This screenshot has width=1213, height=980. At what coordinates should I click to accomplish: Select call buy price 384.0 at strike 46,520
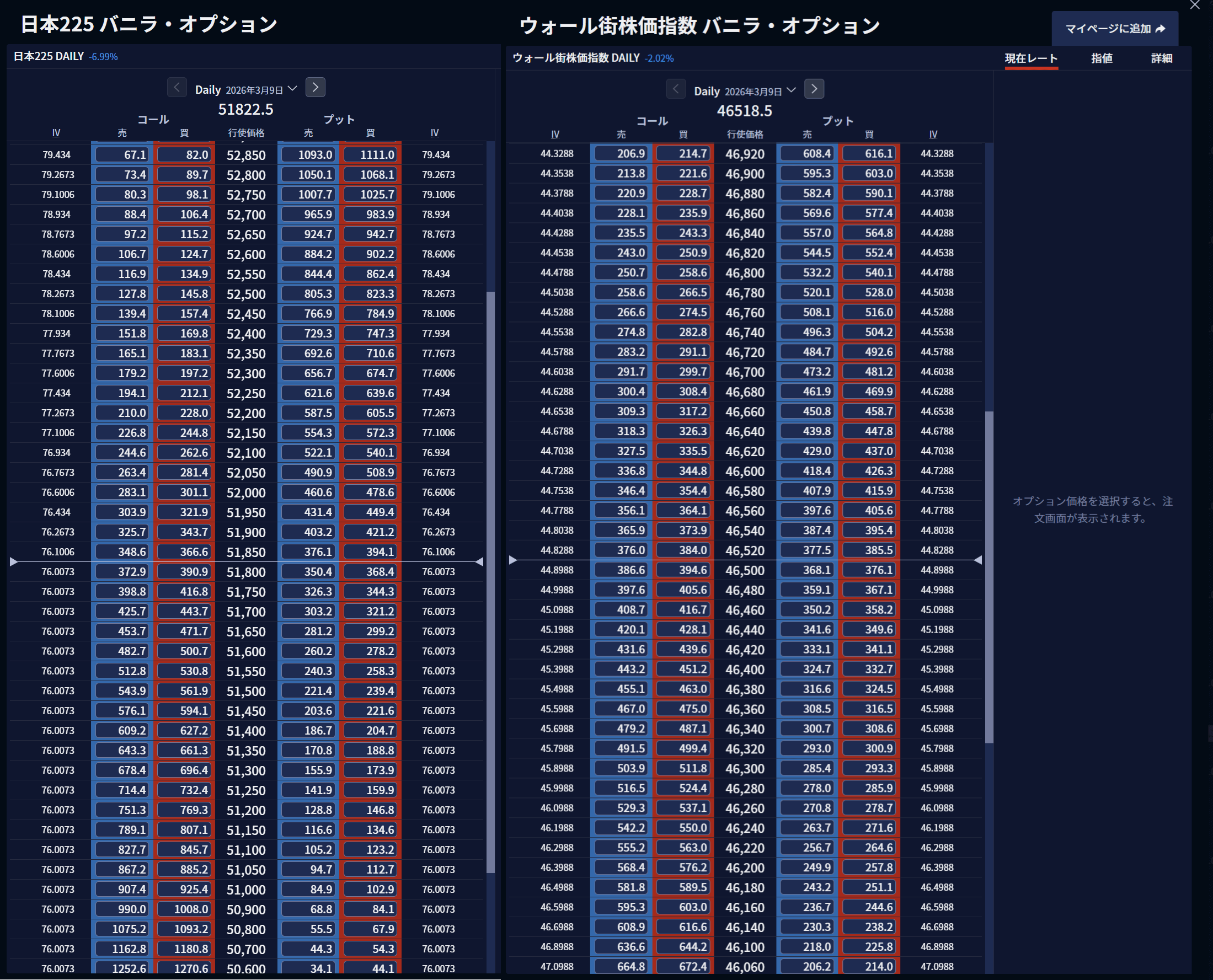pyautogui.click(x=683, y=550)
